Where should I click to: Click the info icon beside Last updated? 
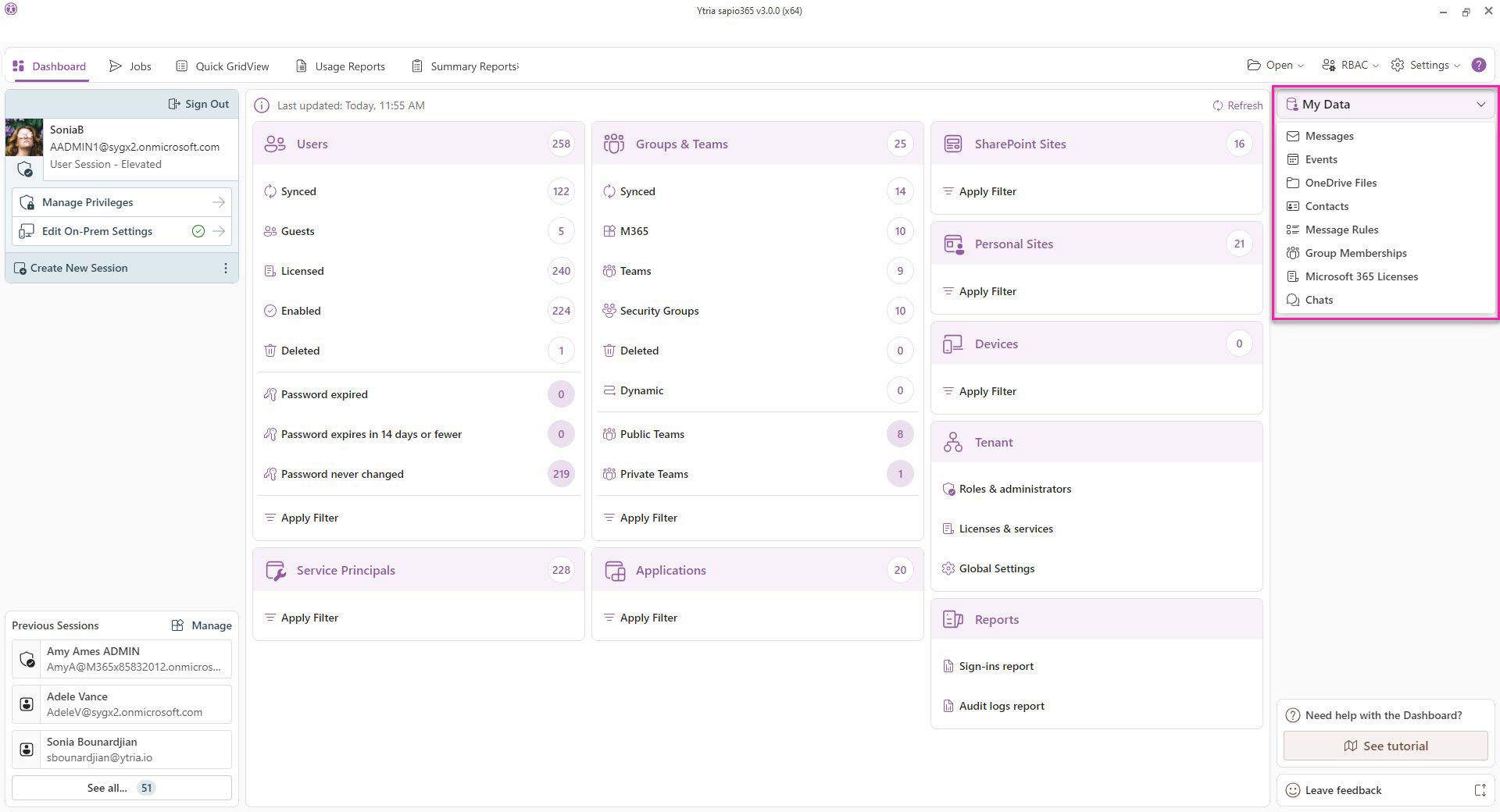coord(262,105)
